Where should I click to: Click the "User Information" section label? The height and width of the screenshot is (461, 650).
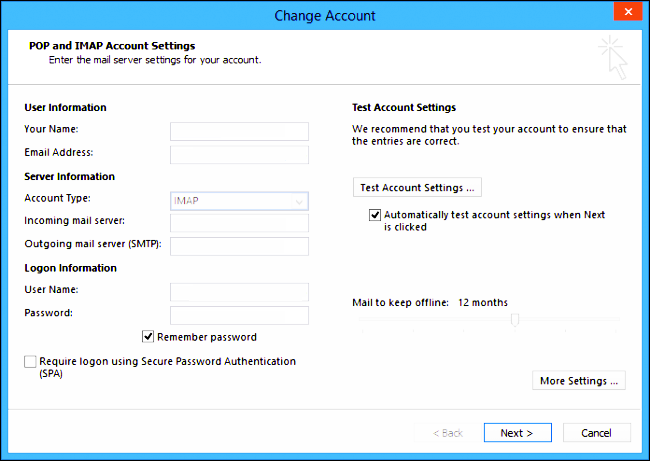click(65, 108)
